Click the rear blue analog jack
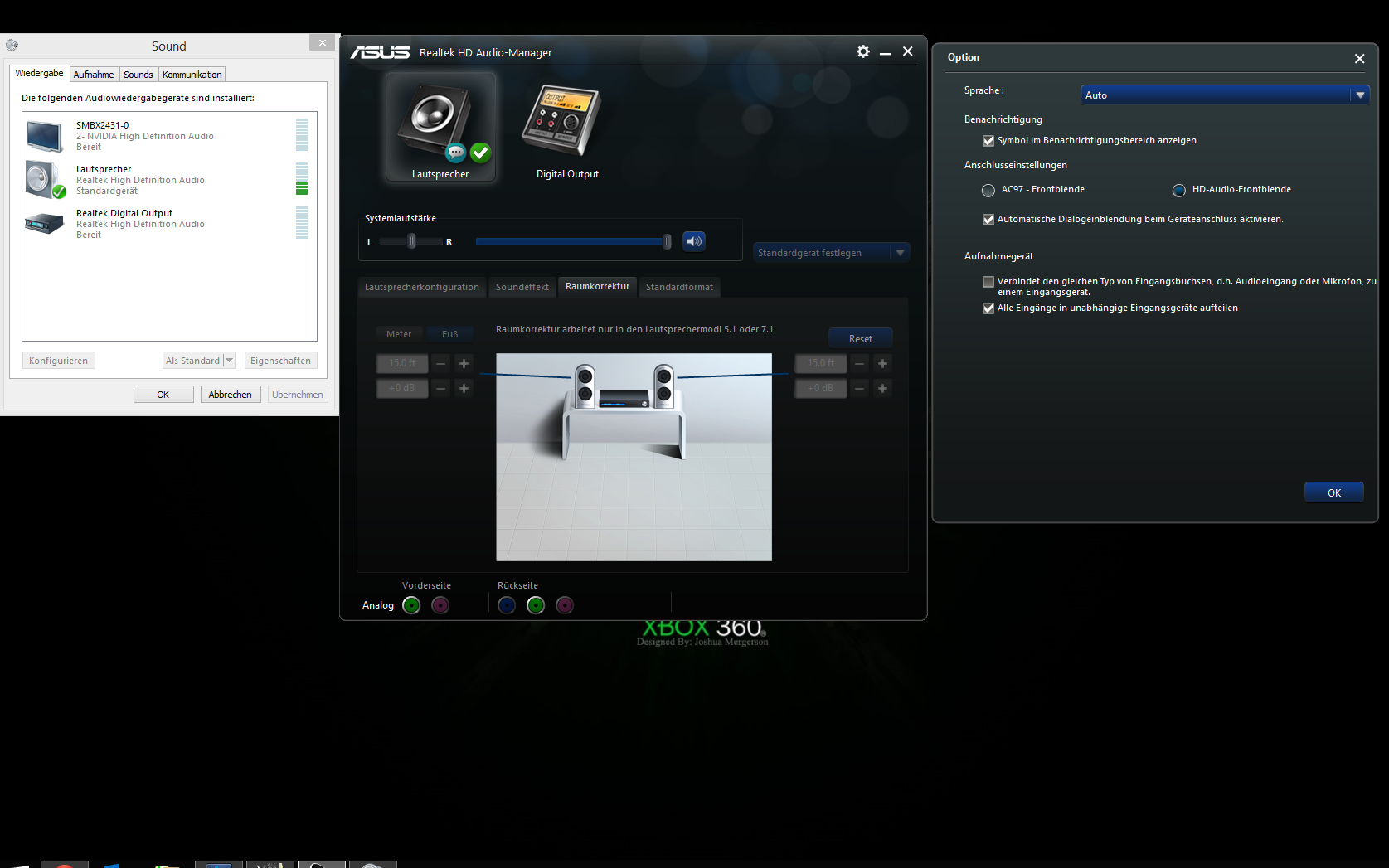This screenshot has width=1389, height=868. [x=507, y=605]
